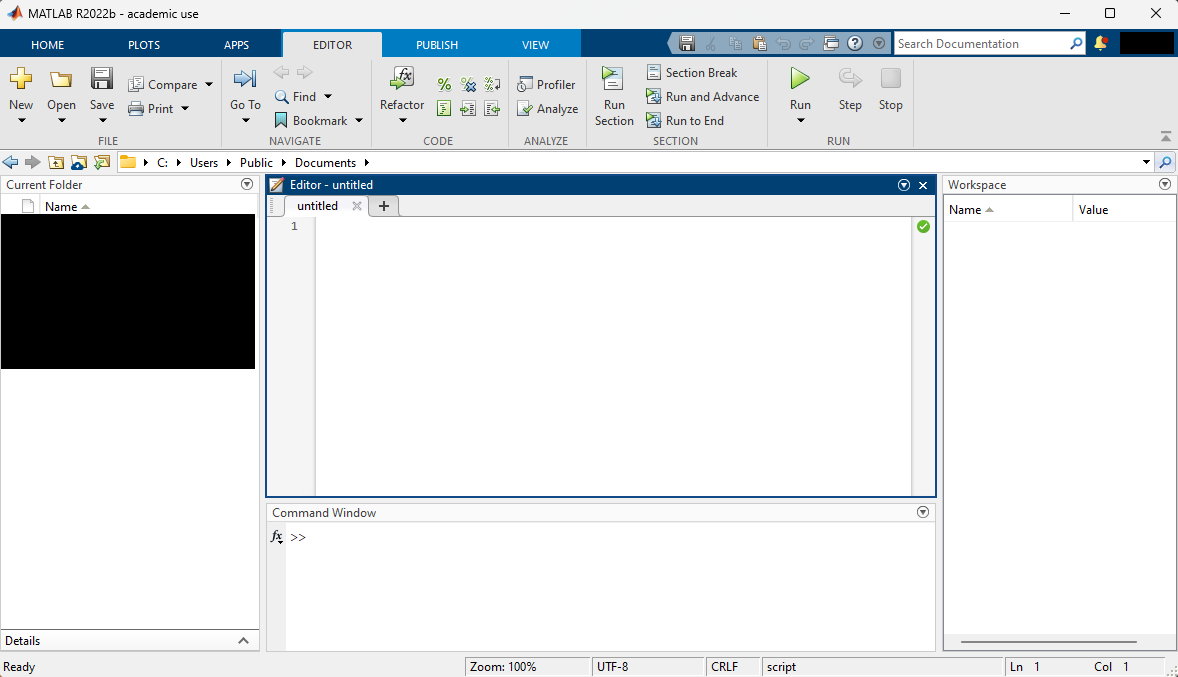Screen dimensions: 1178x677
Task: Switch to the PUBLISH tab
Action: pos(436,45)
